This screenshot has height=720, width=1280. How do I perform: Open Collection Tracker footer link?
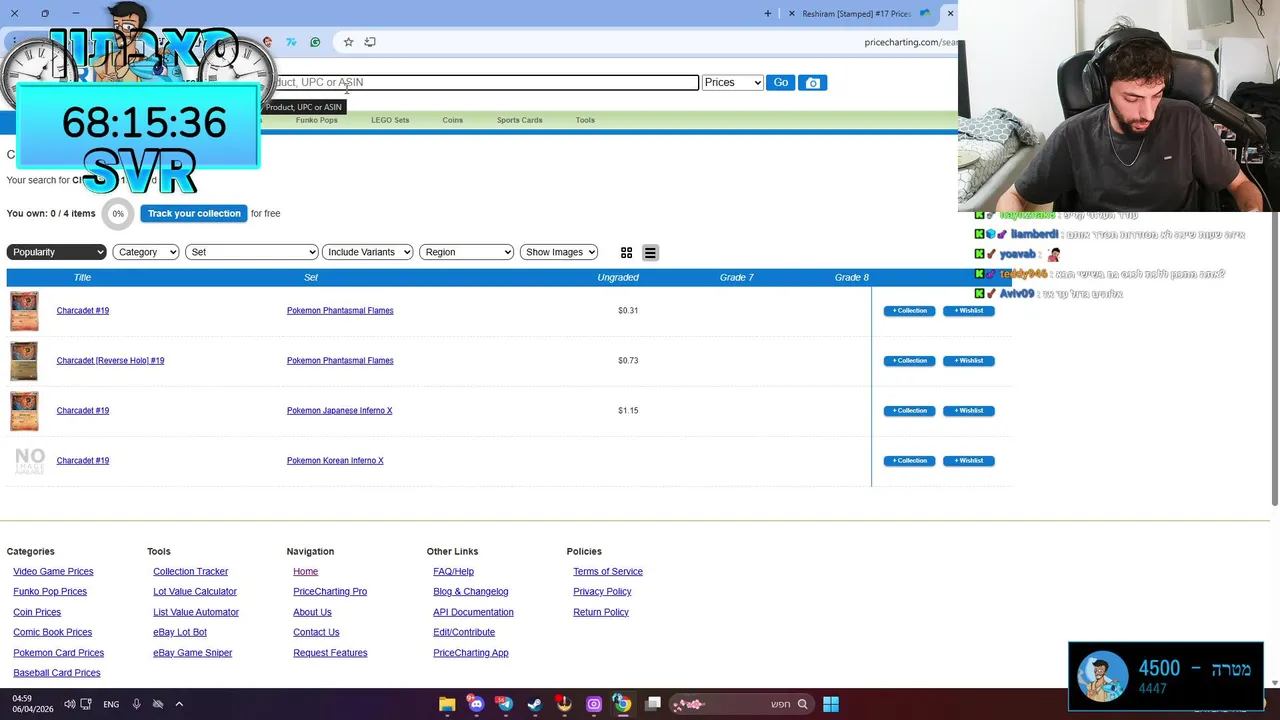190,572
